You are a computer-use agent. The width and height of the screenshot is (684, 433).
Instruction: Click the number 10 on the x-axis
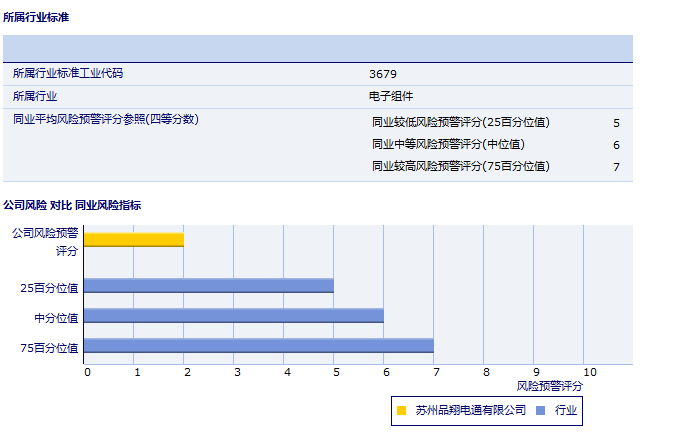(x=589, y=372)
